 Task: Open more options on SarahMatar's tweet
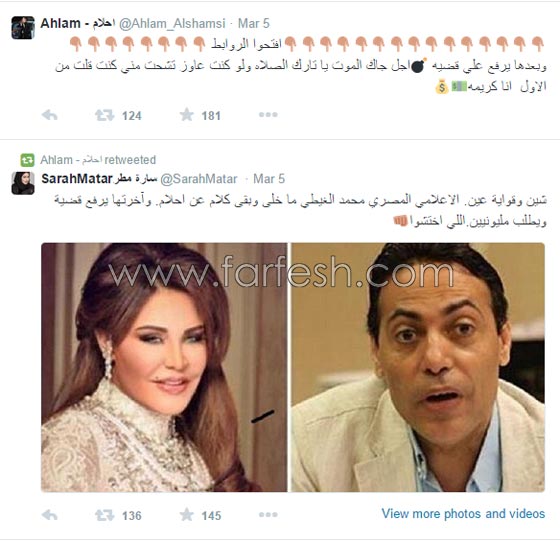(268, 514)
